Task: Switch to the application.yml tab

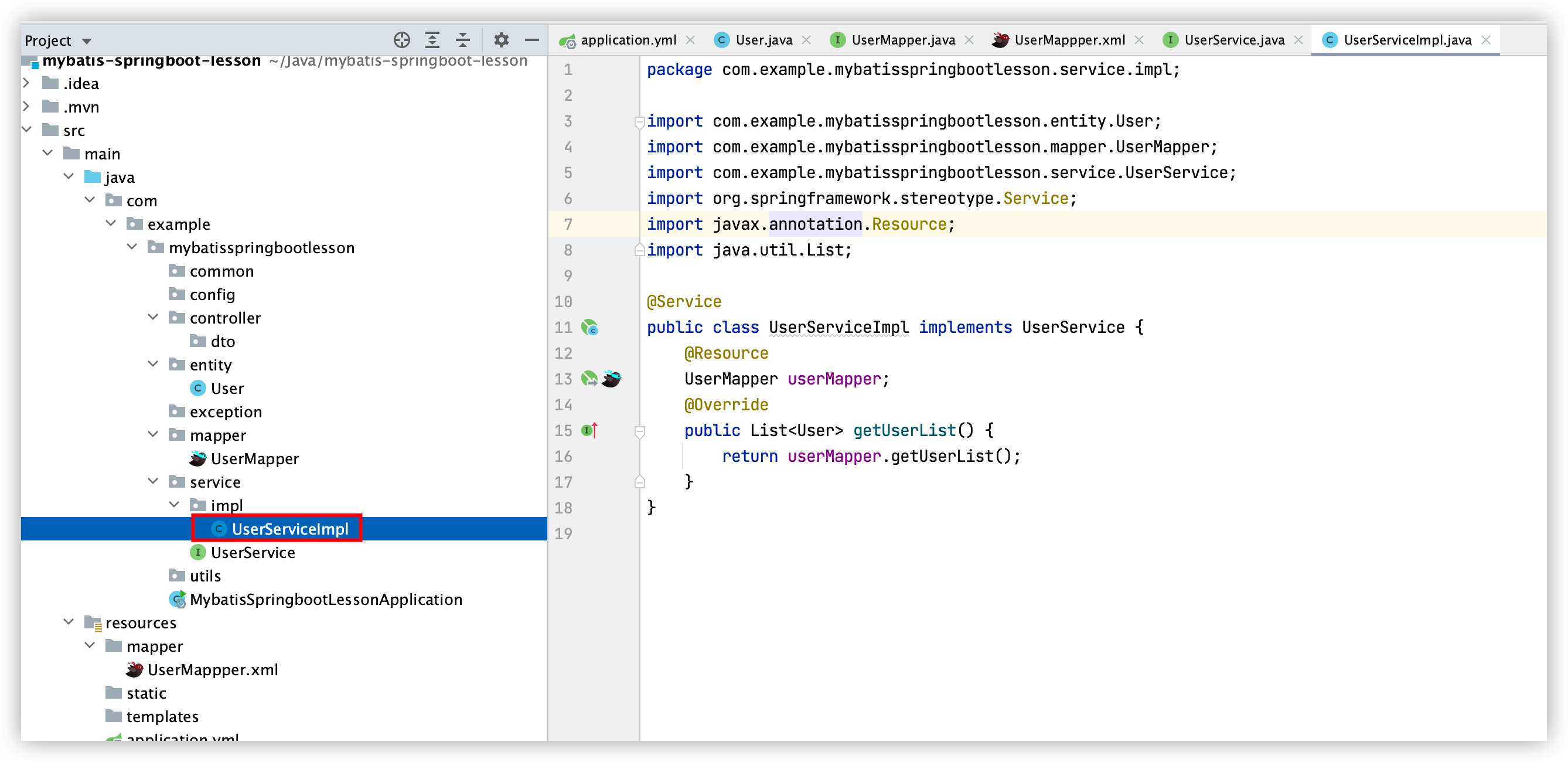Action: tap(628, 40)
